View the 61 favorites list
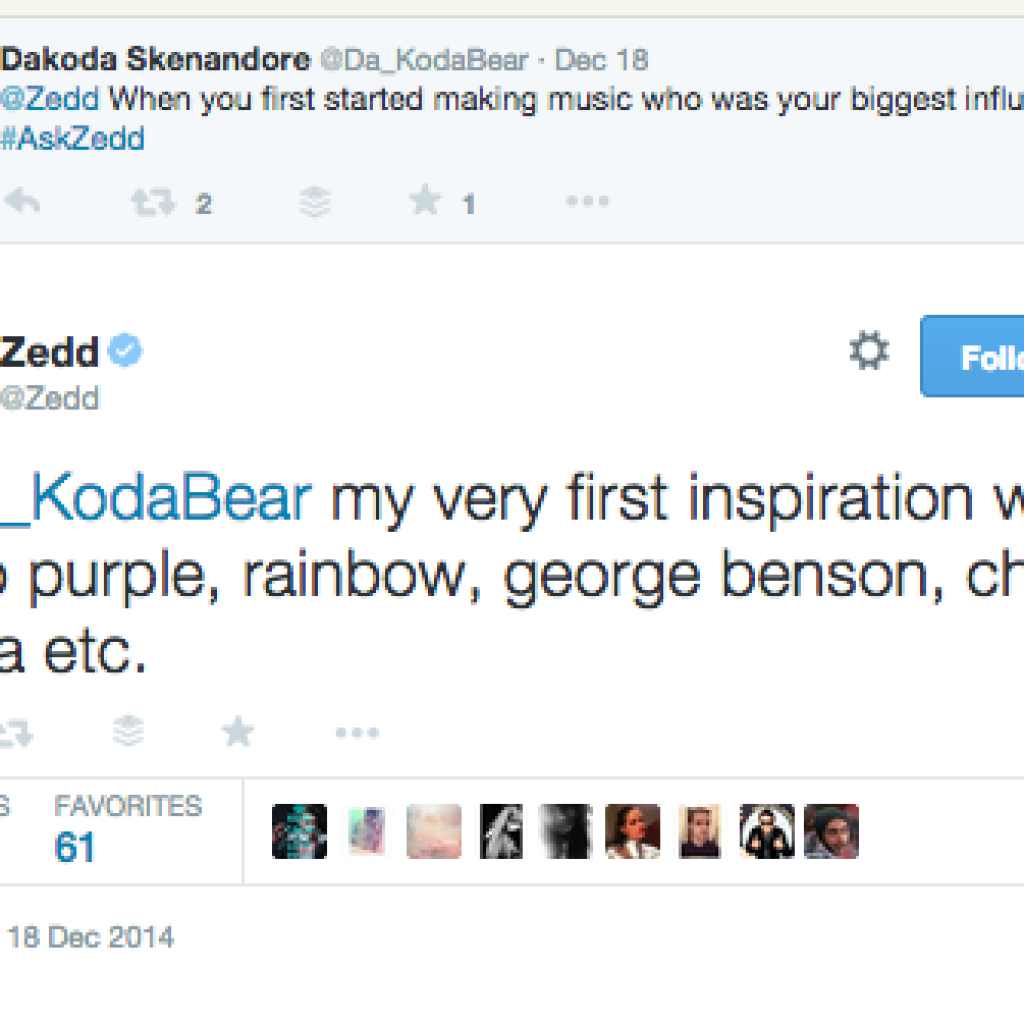The height and width of the screenshot is (1024, 1024). [75, 847]
